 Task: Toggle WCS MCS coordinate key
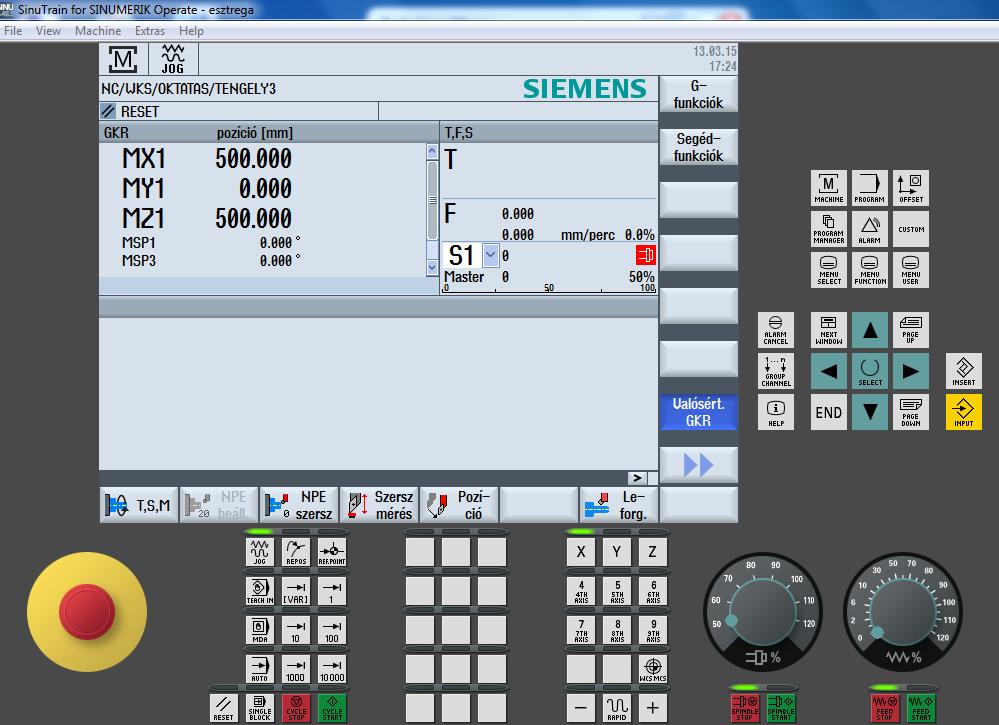(x=653, y=669)
